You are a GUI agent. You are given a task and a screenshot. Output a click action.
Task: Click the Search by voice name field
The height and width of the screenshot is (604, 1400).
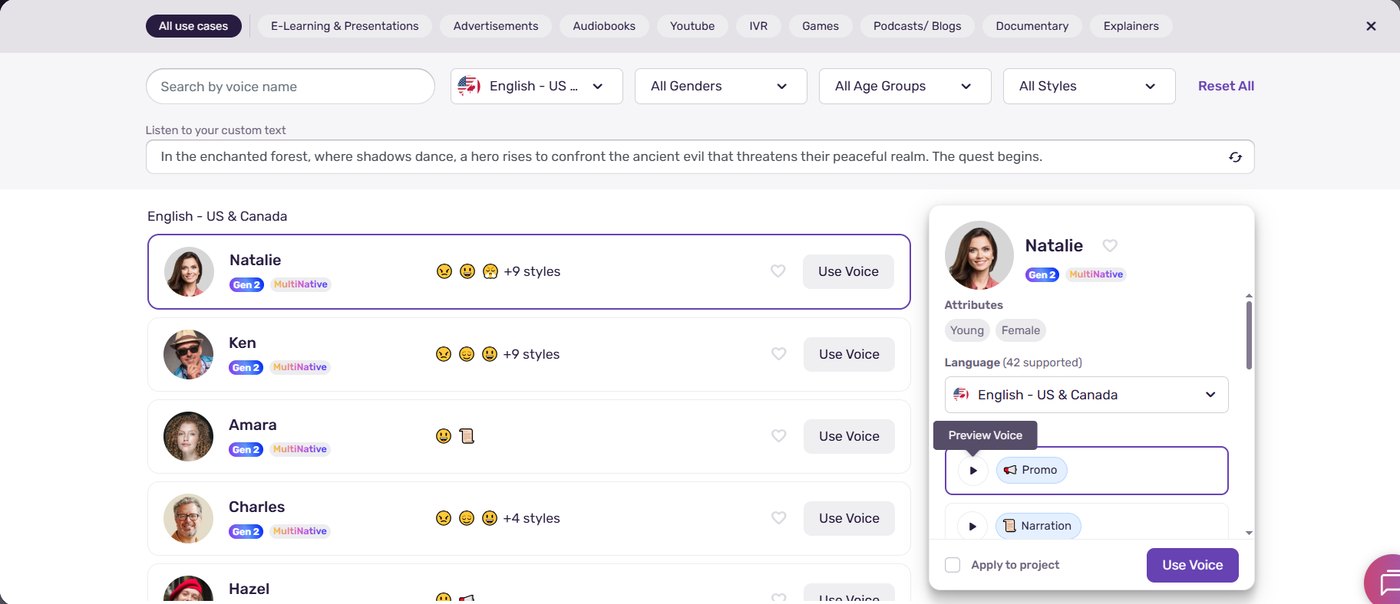[x=290, y=86]
